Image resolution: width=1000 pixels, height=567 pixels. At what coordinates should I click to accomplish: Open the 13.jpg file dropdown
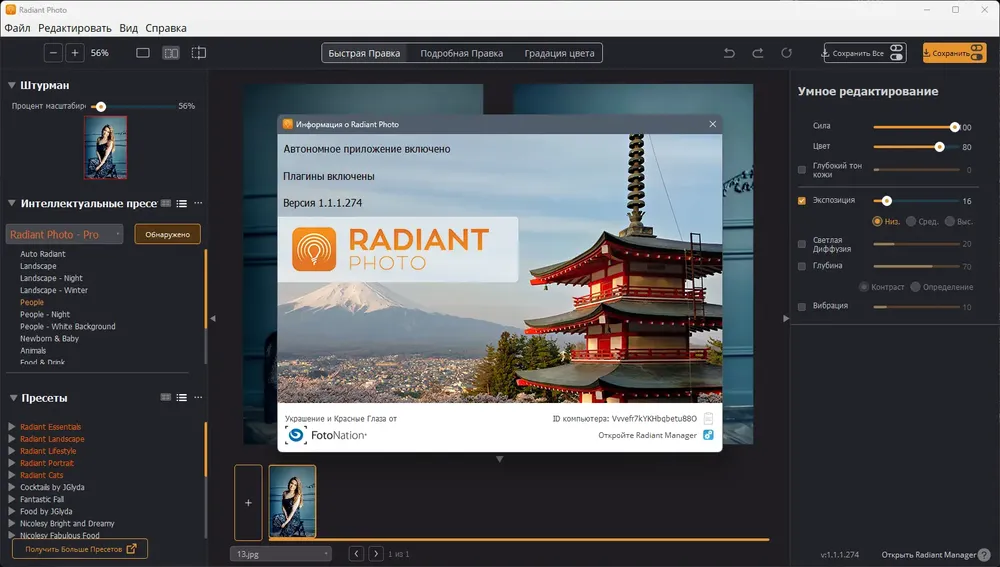[x=281, y=554]
